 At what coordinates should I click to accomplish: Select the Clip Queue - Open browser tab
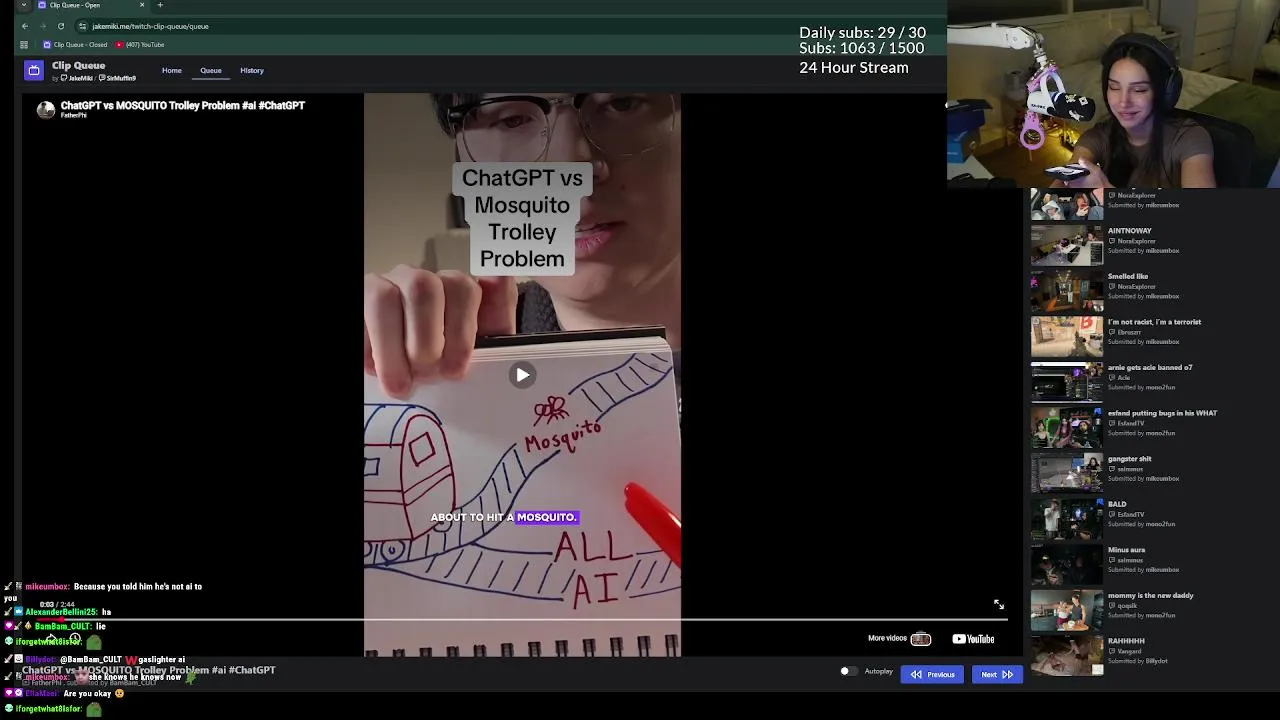click(90, 5)
